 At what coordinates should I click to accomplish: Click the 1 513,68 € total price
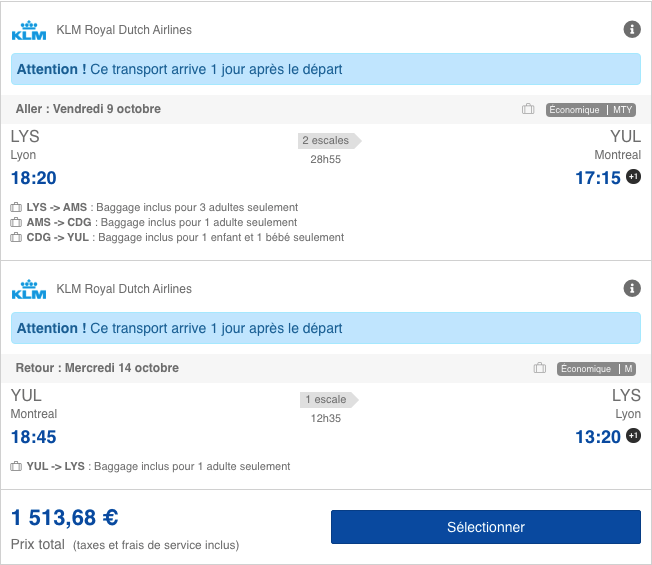coord(65,518)
